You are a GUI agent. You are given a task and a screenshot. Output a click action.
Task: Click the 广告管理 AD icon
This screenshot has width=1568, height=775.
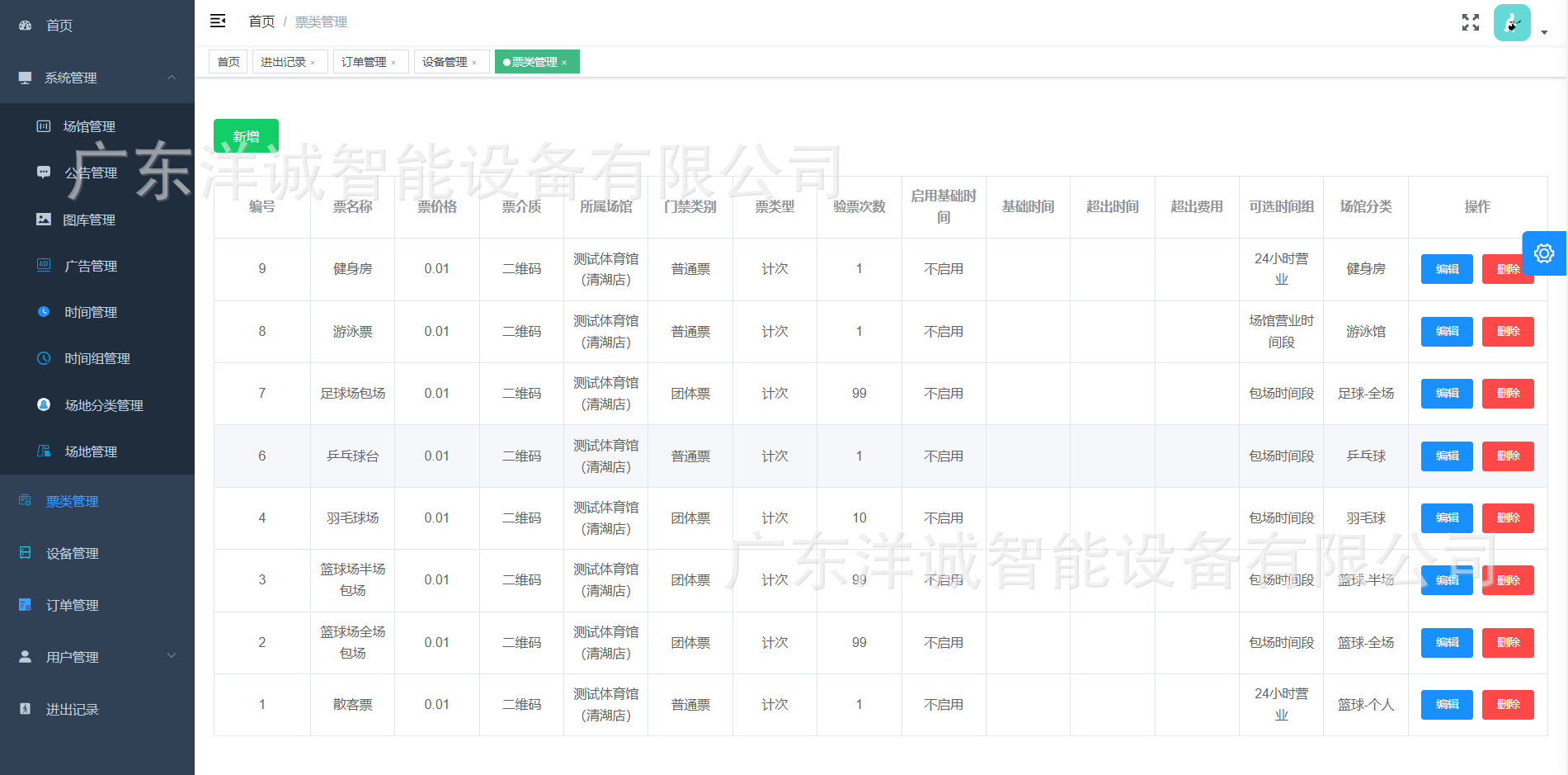(43, 265)
